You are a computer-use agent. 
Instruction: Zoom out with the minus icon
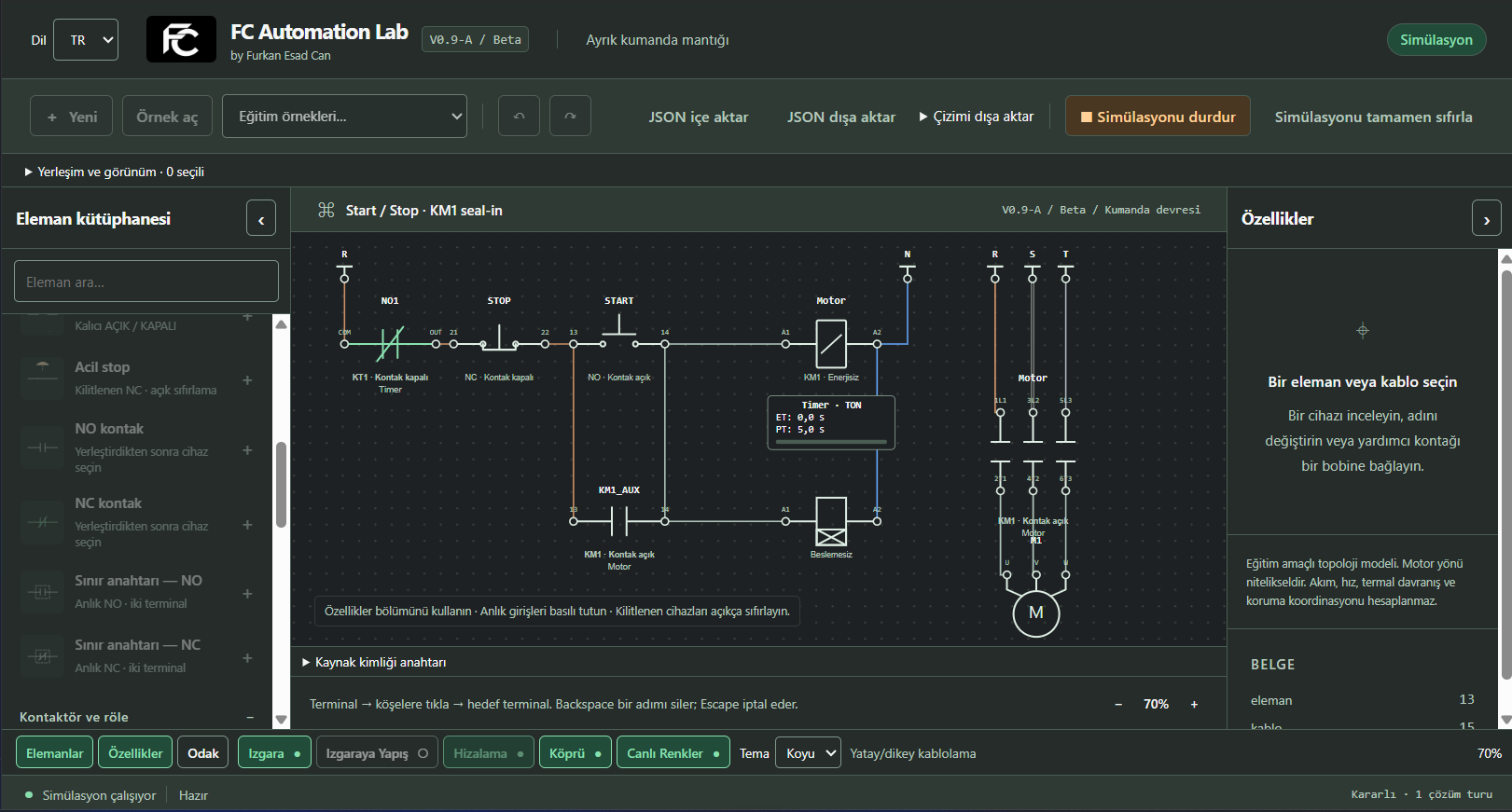[x=1118, y=705]
